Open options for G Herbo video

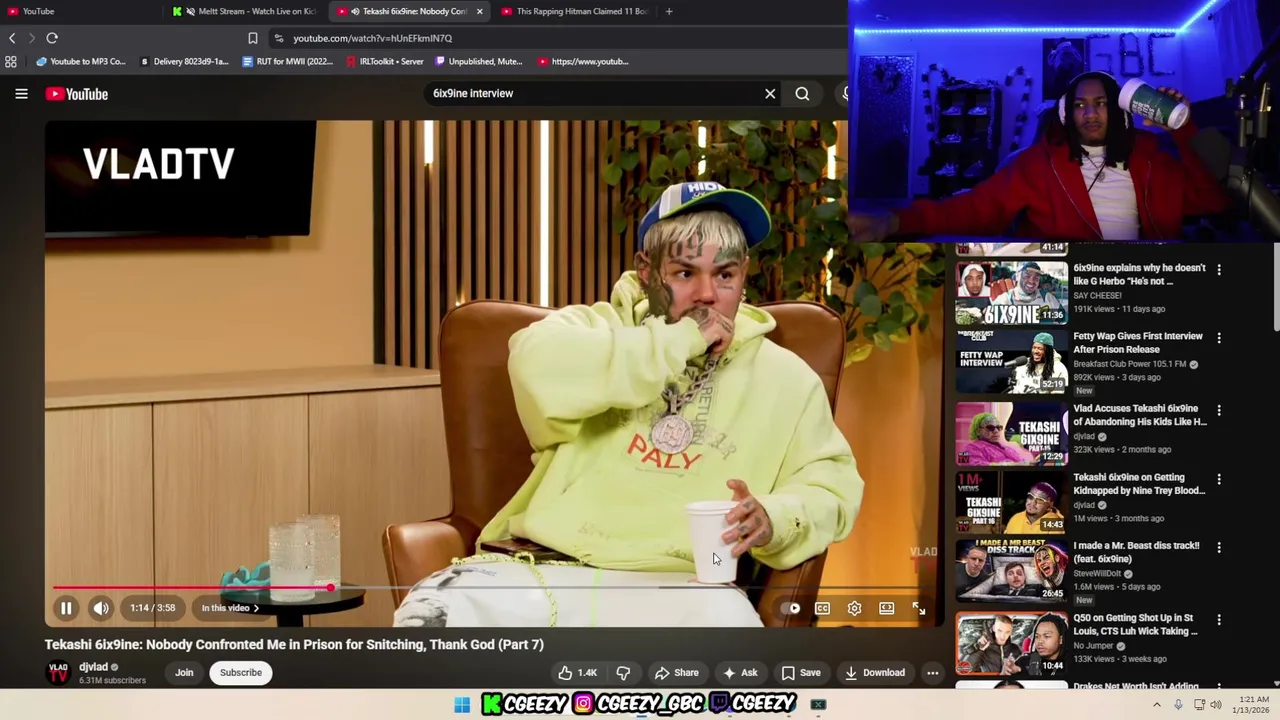point(1218,269)
